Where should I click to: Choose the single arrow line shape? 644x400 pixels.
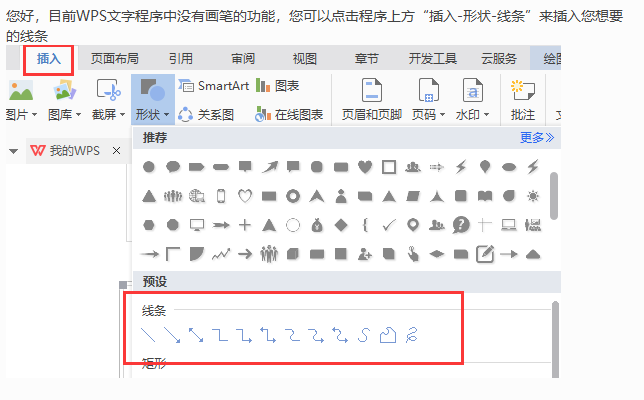(172, 335)
